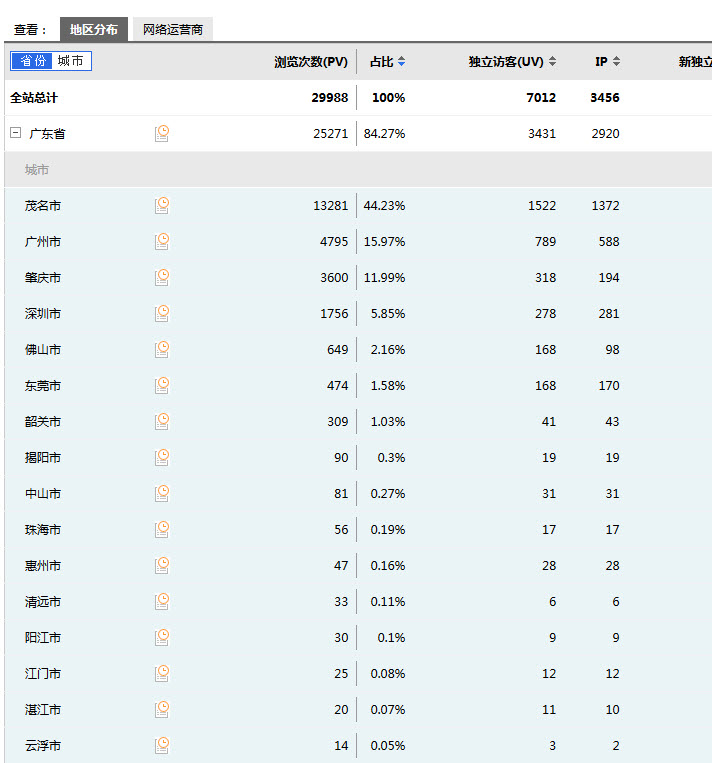Click the 东莞市 city name
Image resolution: width=712 pixels, height=763 pixels.
click(43, 385)
